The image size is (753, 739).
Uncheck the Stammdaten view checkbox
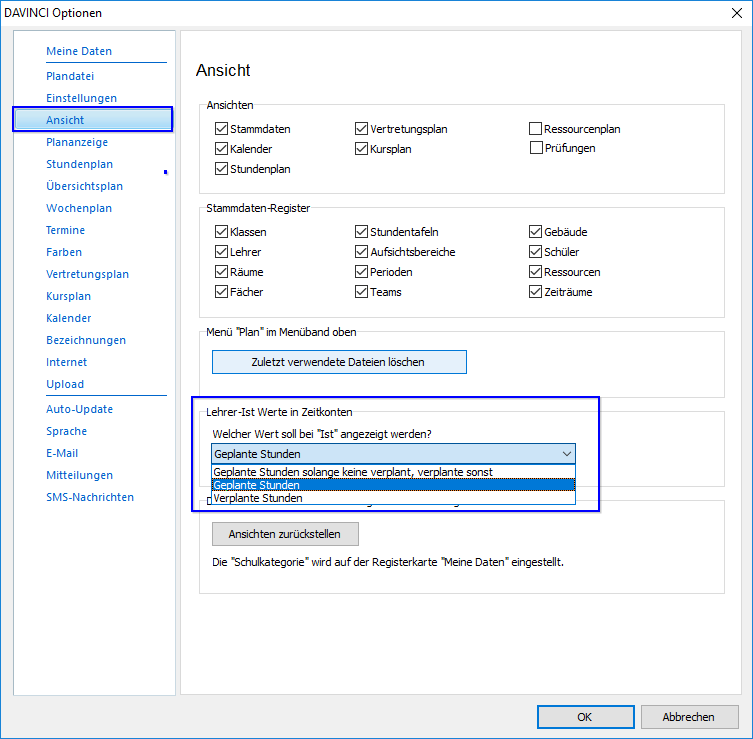221,129
